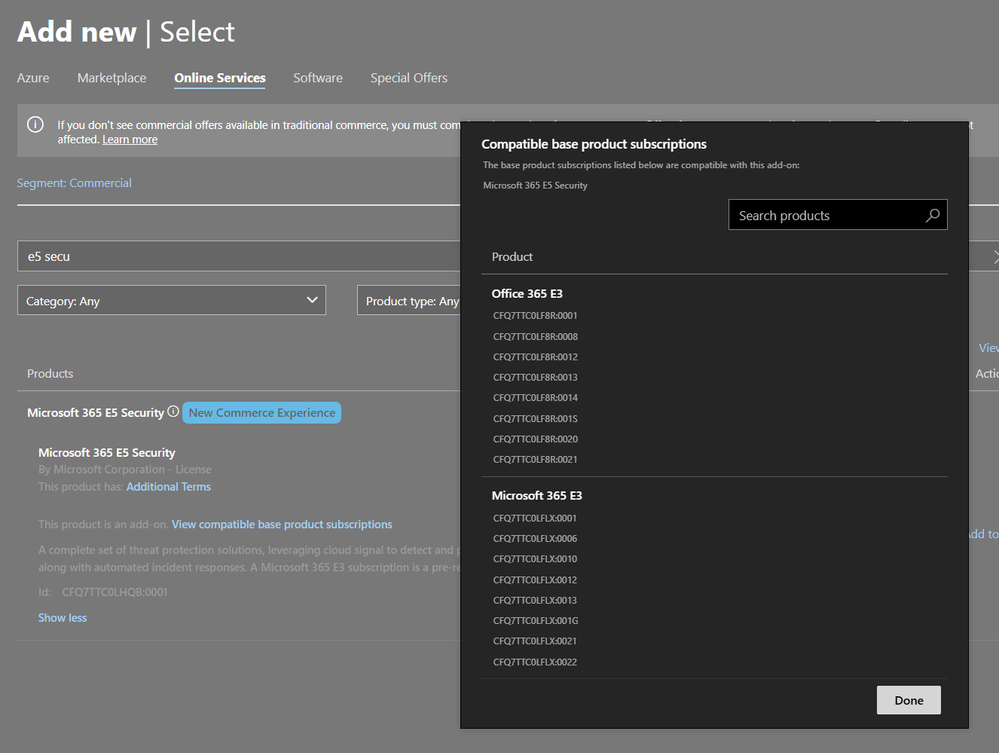This screenshot has height=753, width=999.
Task: Click the Segment: Commercial link
Action: point(74,183)
